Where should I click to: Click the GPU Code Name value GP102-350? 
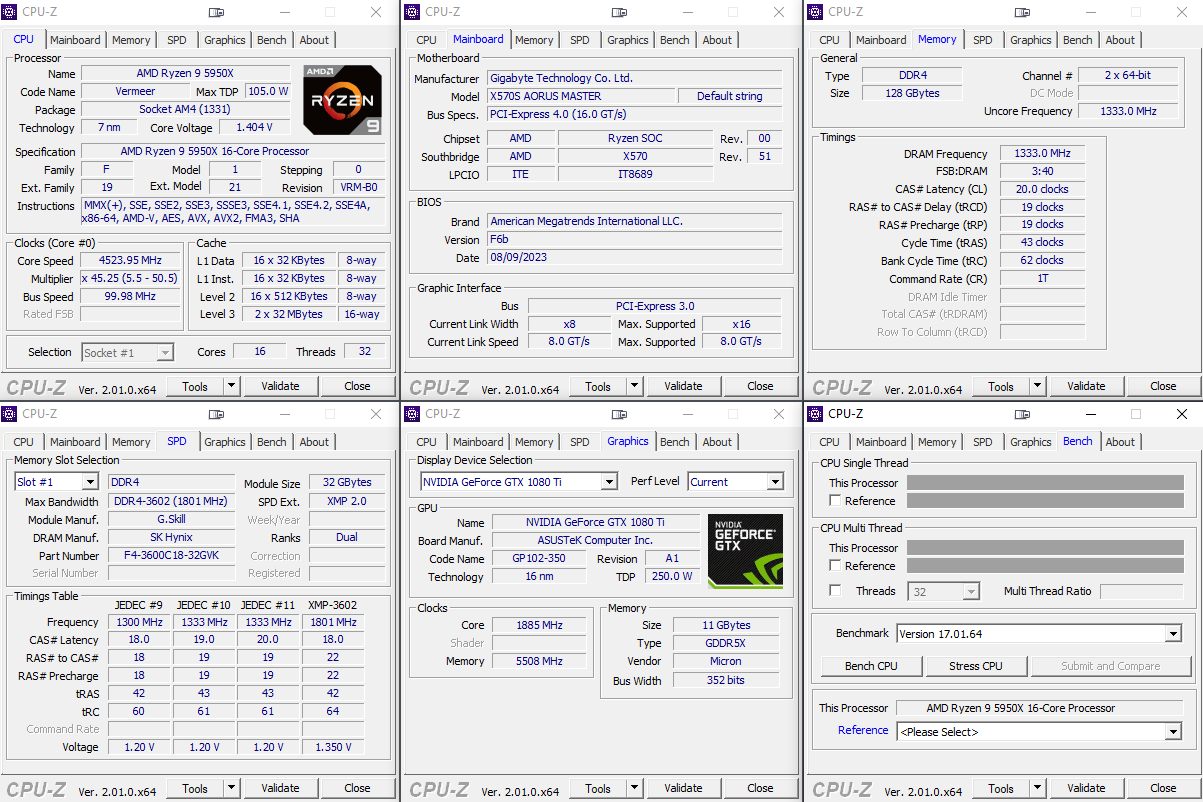tap(539, 559)
